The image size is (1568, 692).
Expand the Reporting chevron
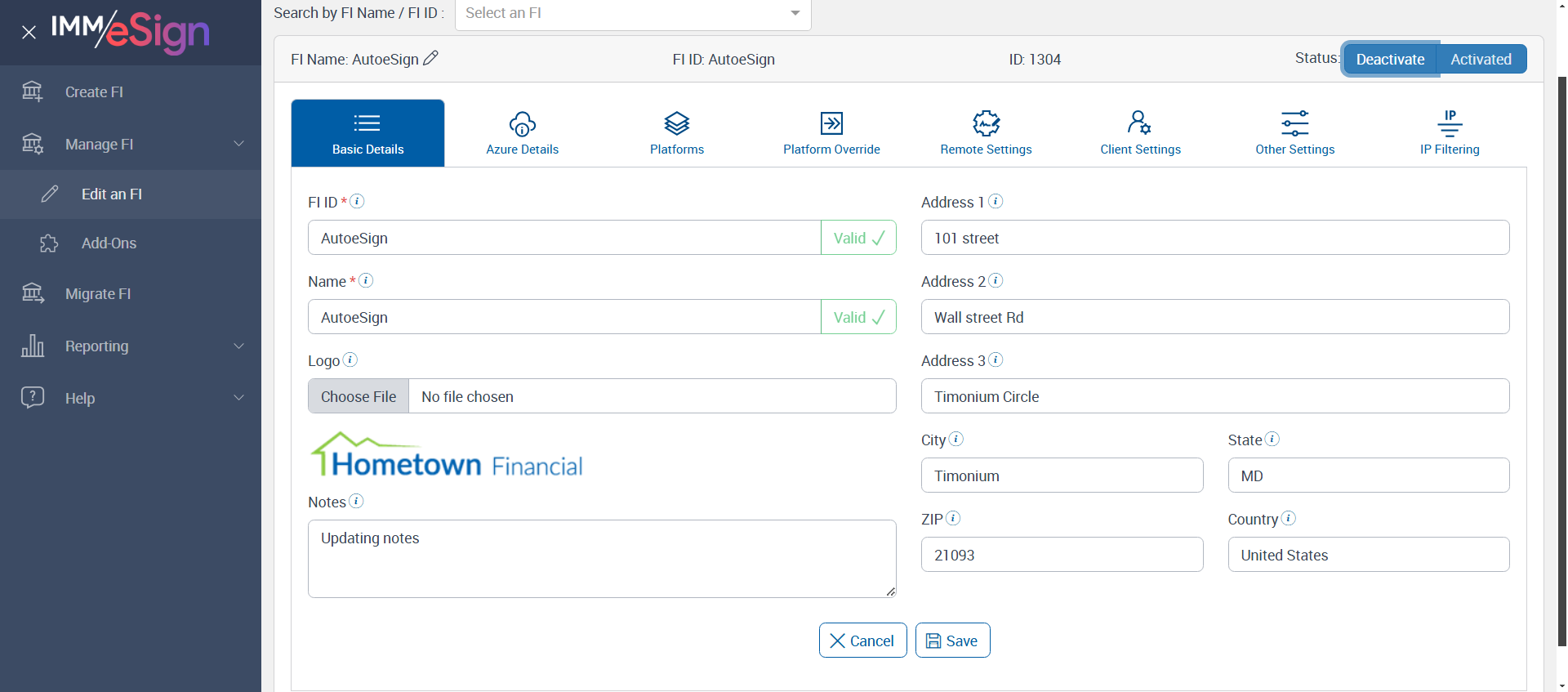(239, 346)
